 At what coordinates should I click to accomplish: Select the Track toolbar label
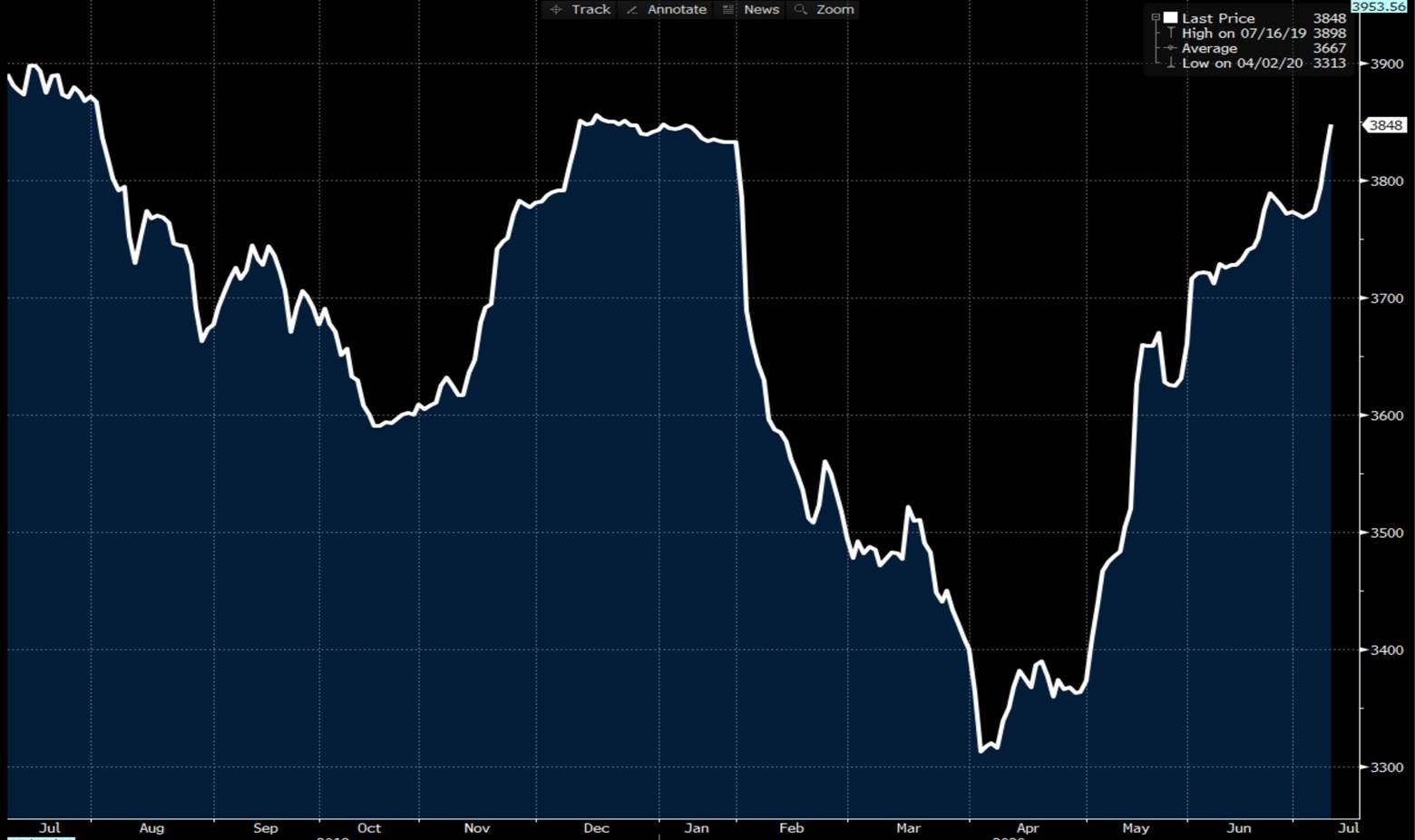point(590,9)
